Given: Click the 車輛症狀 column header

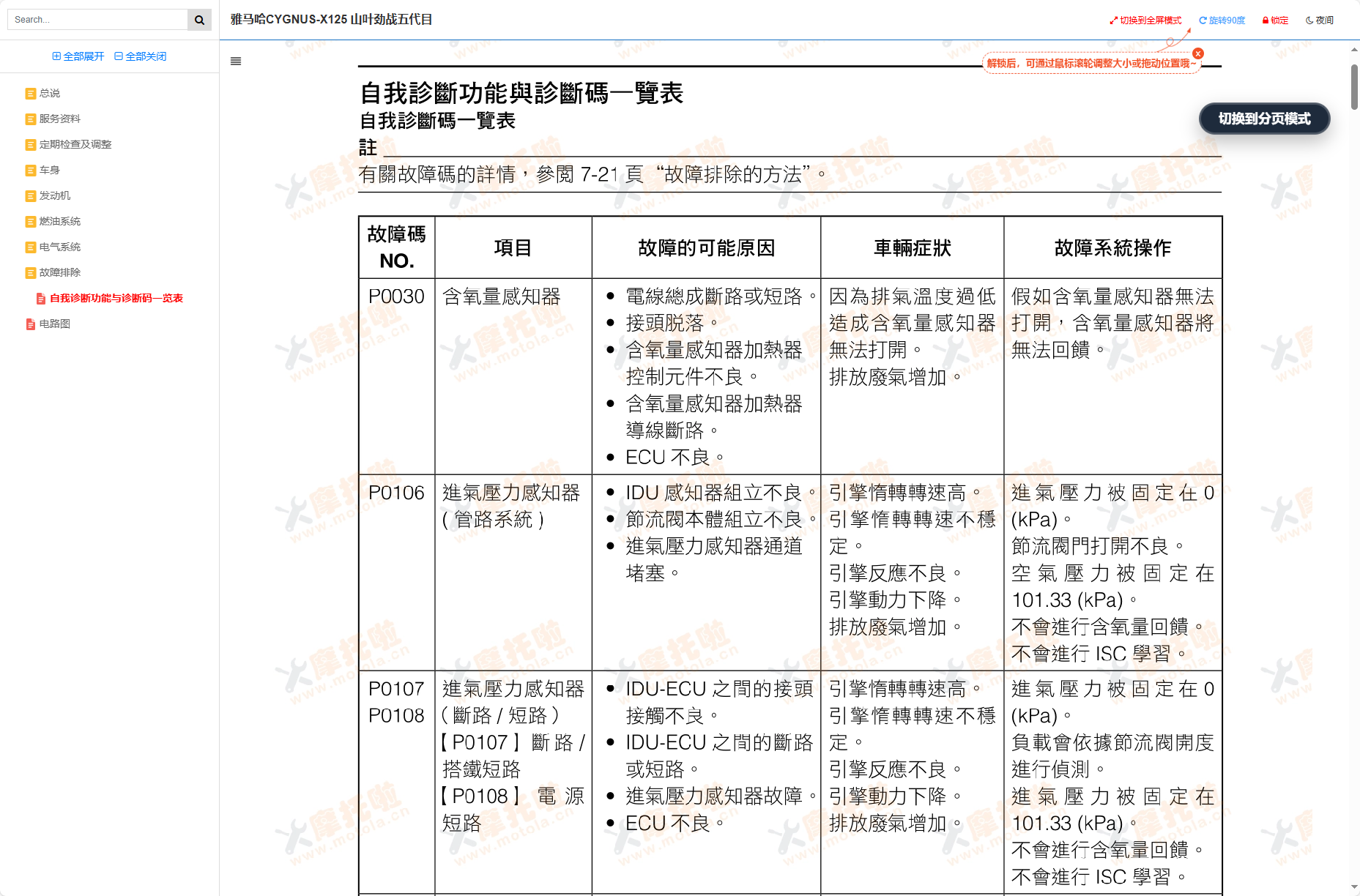Looking at the screenshot, I should coord(912,248).
